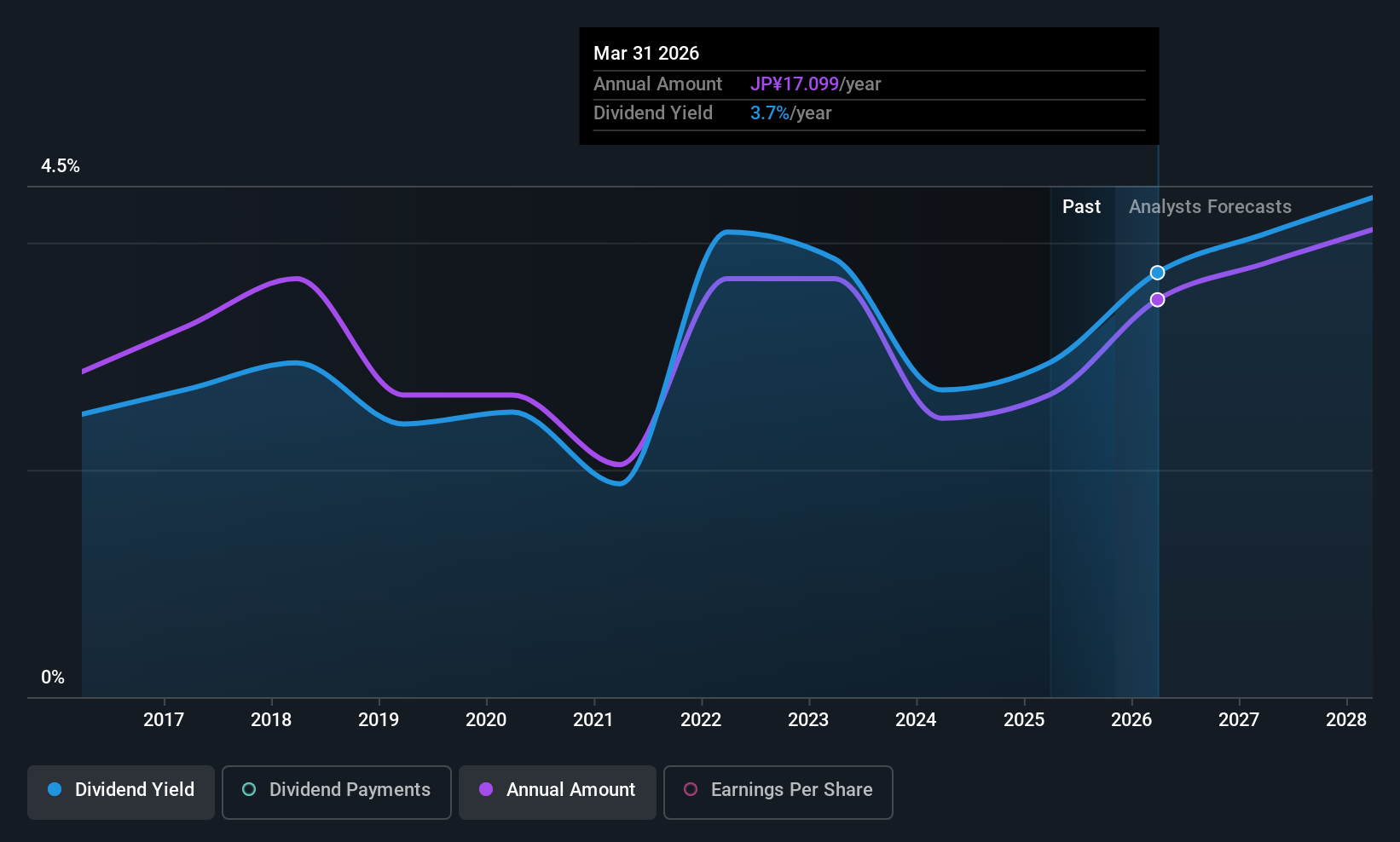Click the 2019 x-axis label

pos(379,720)
